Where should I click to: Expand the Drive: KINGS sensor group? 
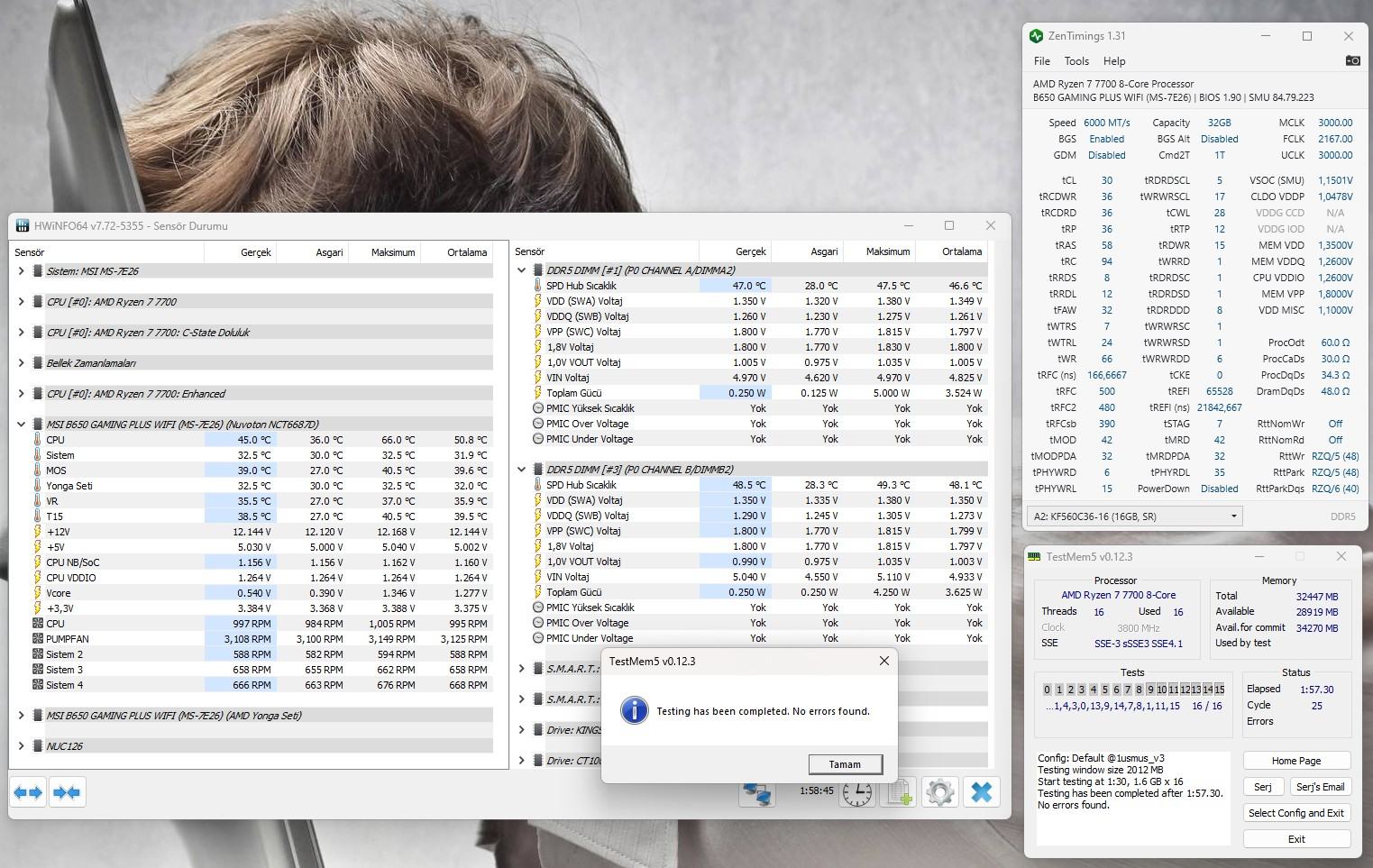(x=521, y=730)
